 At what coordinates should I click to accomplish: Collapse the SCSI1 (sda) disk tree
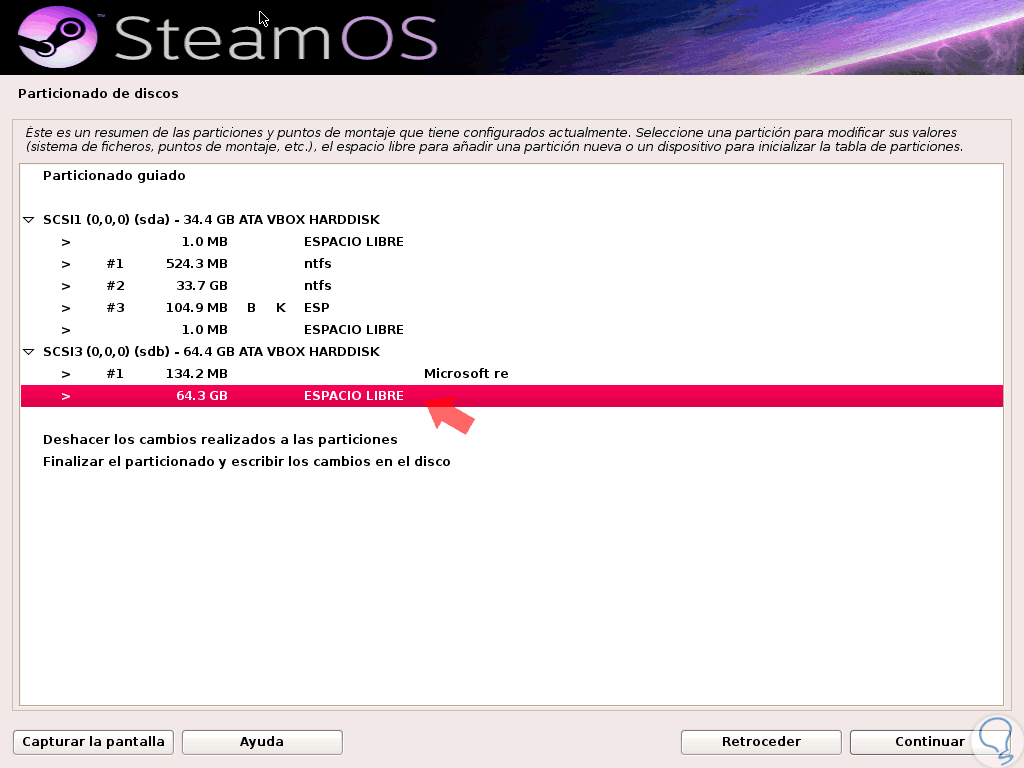(x=29, y=220)
